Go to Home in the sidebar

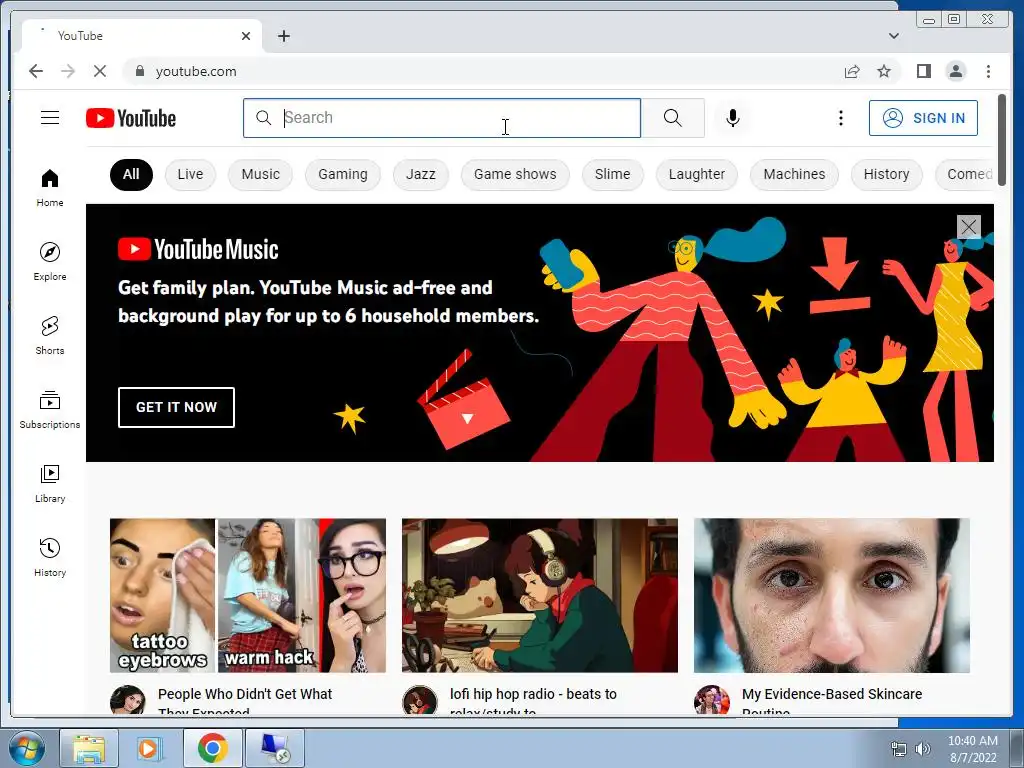(50, 188)
